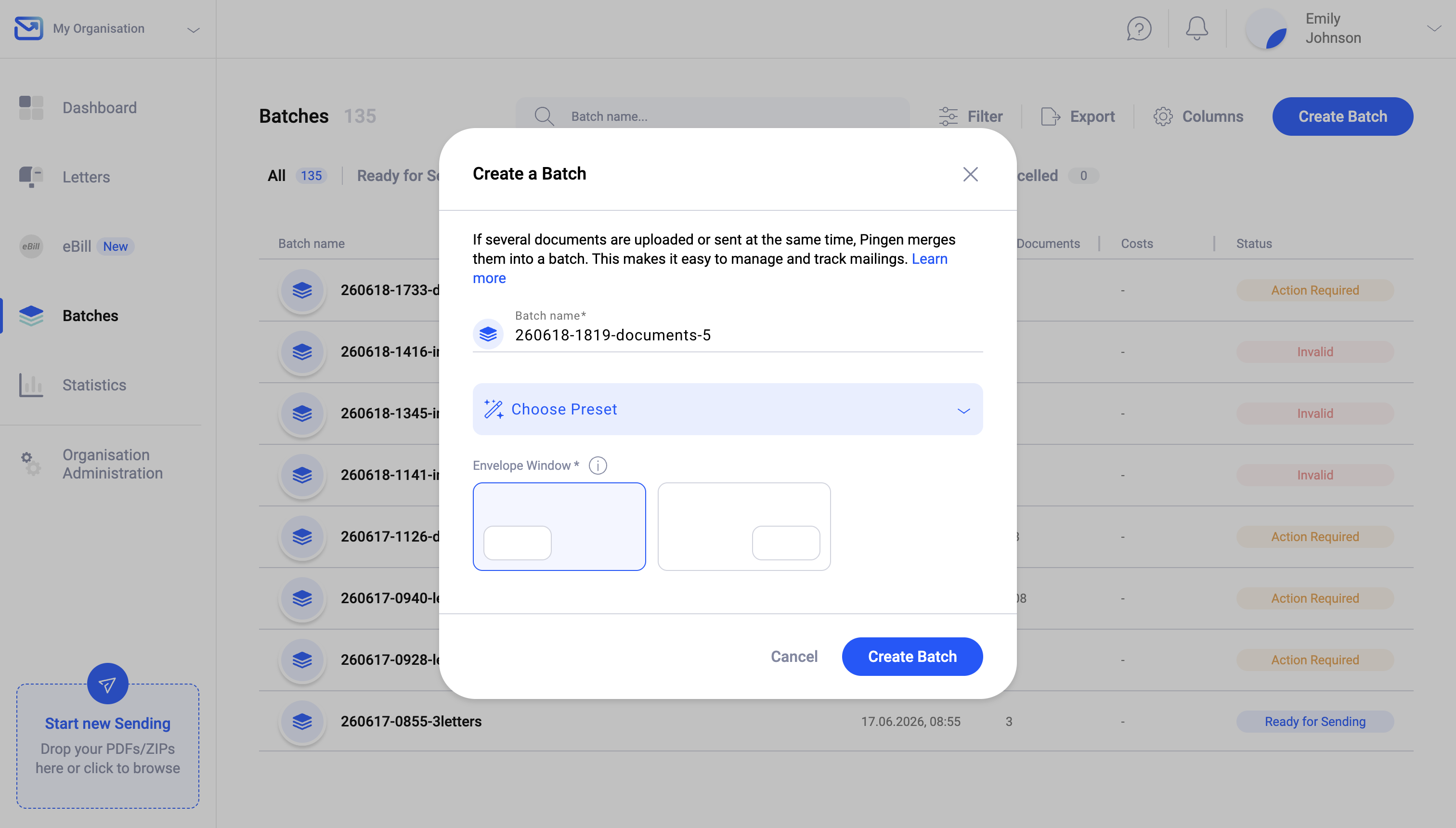Open the notifications bell
The height and width of the screenshot is (828, 1456).
1196,28
